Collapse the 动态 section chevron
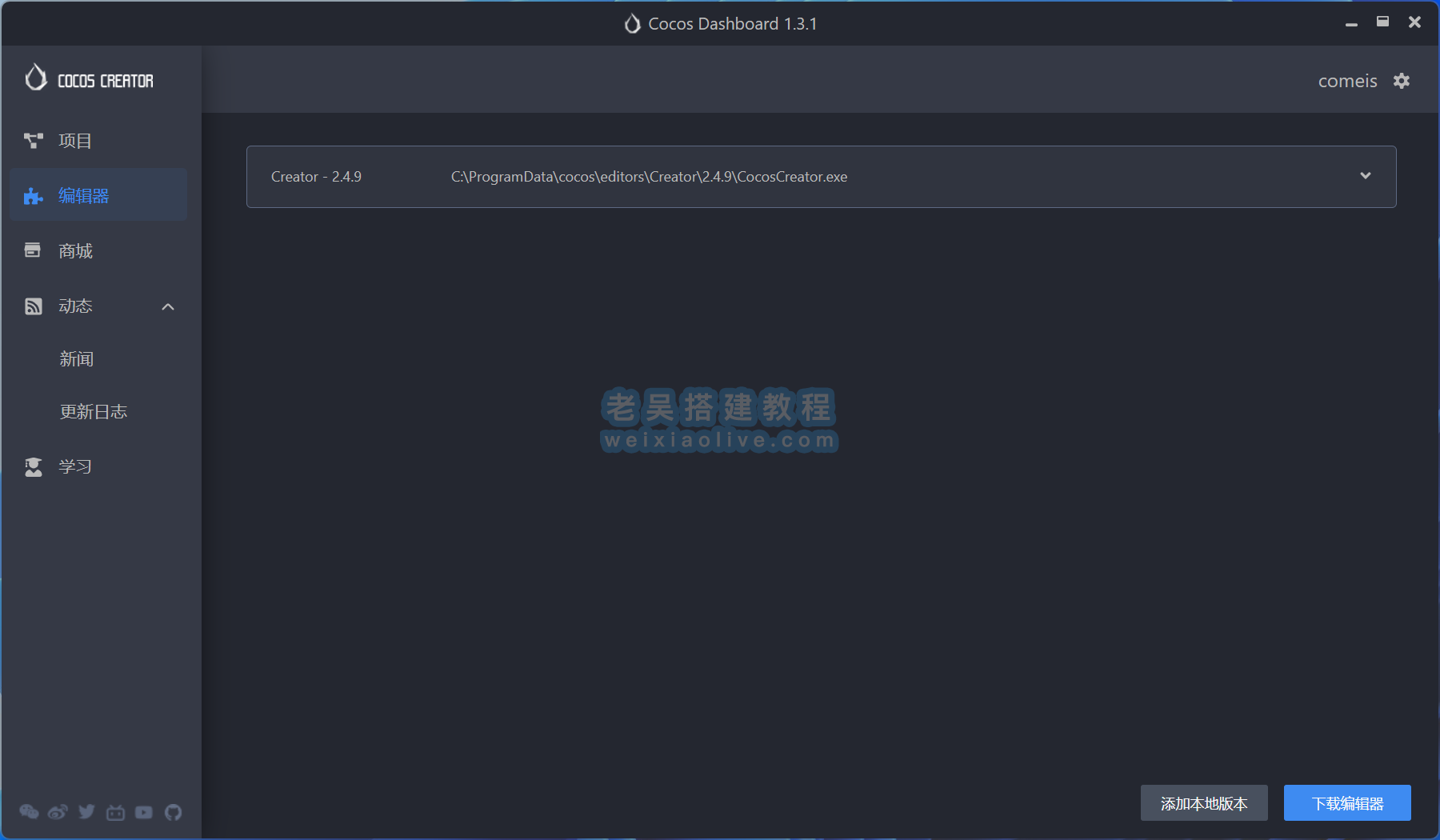The image size is (1440, 840). (x=168, y=306)
